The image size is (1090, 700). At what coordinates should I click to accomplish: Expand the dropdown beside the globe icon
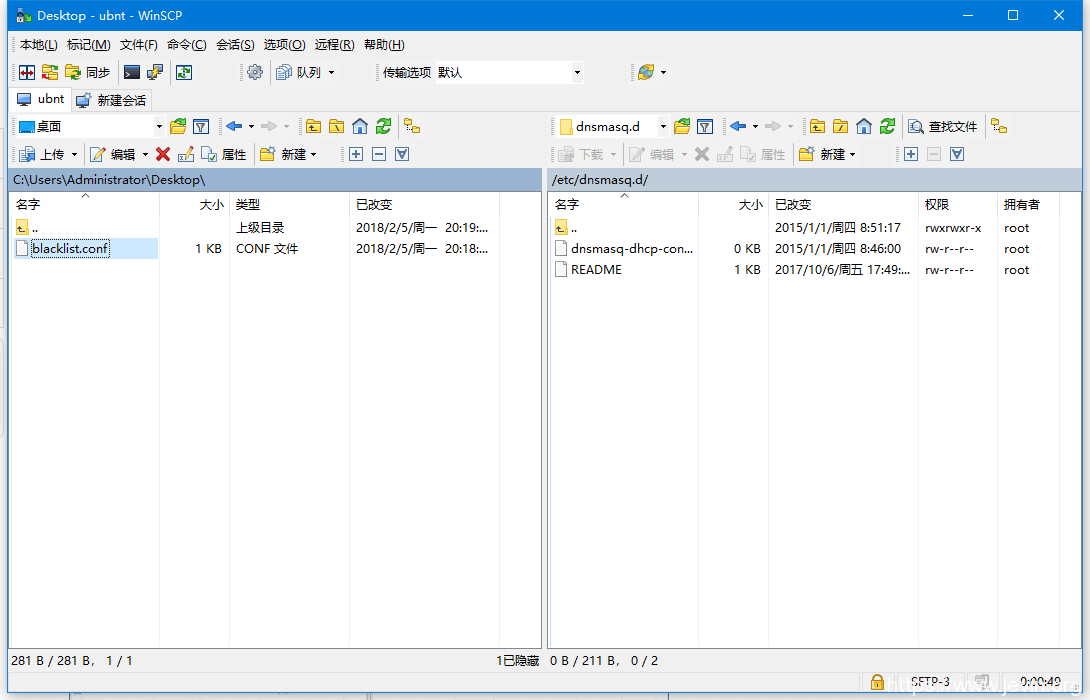click(663, 72)
